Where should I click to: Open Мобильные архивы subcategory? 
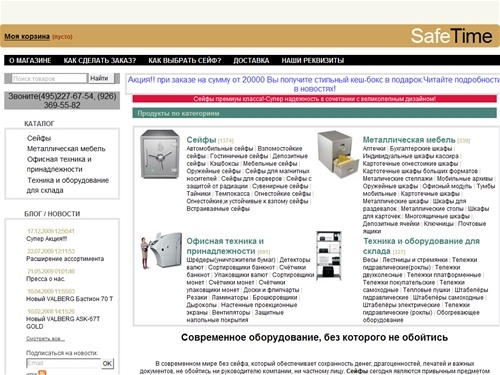click(x=464, y=179)
